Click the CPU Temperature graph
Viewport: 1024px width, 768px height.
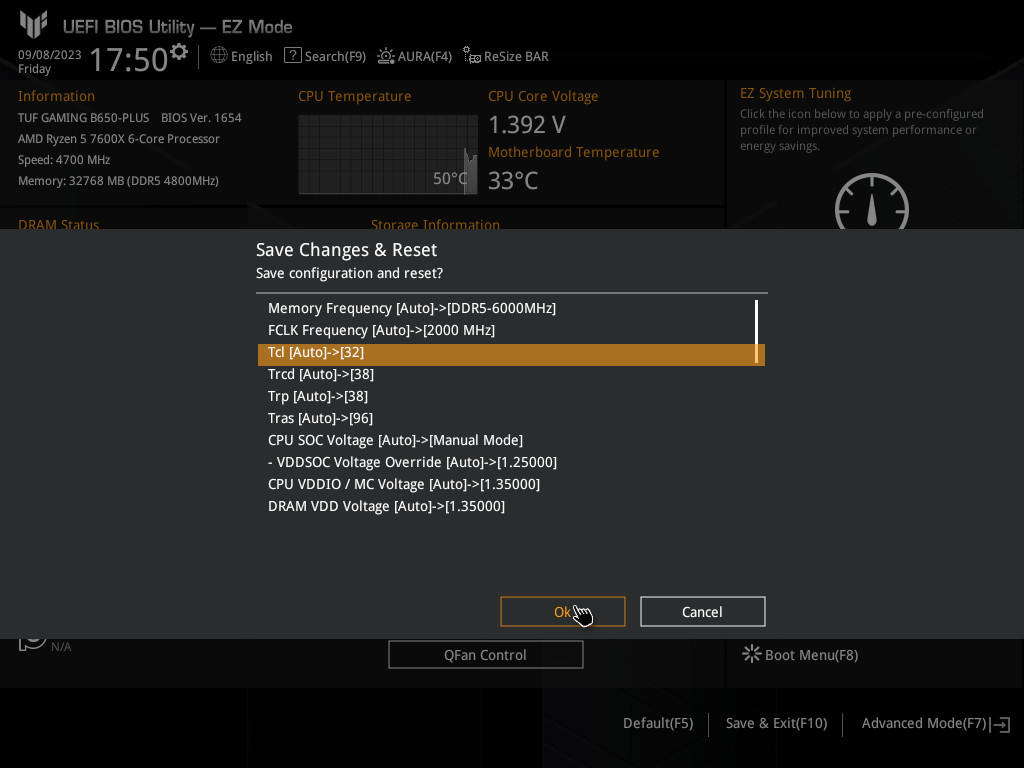[x=388, y=154]
